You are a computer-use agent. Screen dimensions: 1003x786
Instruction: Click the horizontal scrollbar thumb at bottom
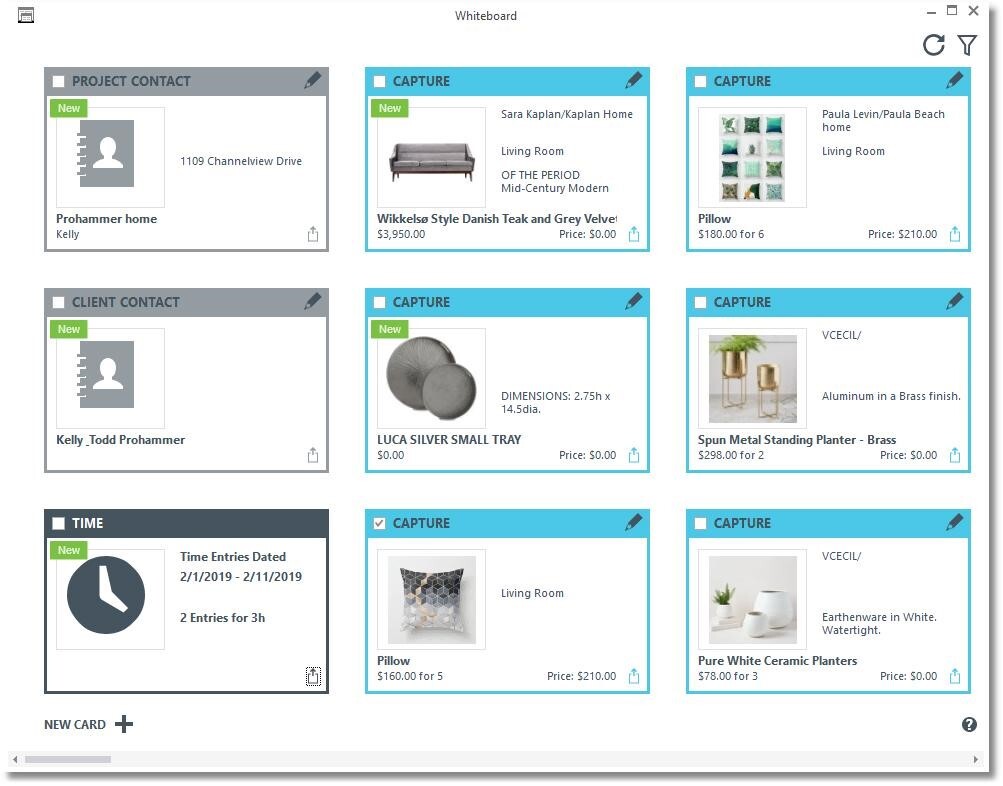click(x=68, y=760)
